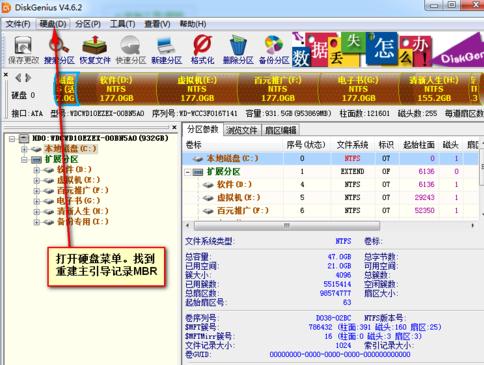484x365 pixels.
Task: Click the horizontal scrollbar thumb in partition table
Action: pos(287,226)
